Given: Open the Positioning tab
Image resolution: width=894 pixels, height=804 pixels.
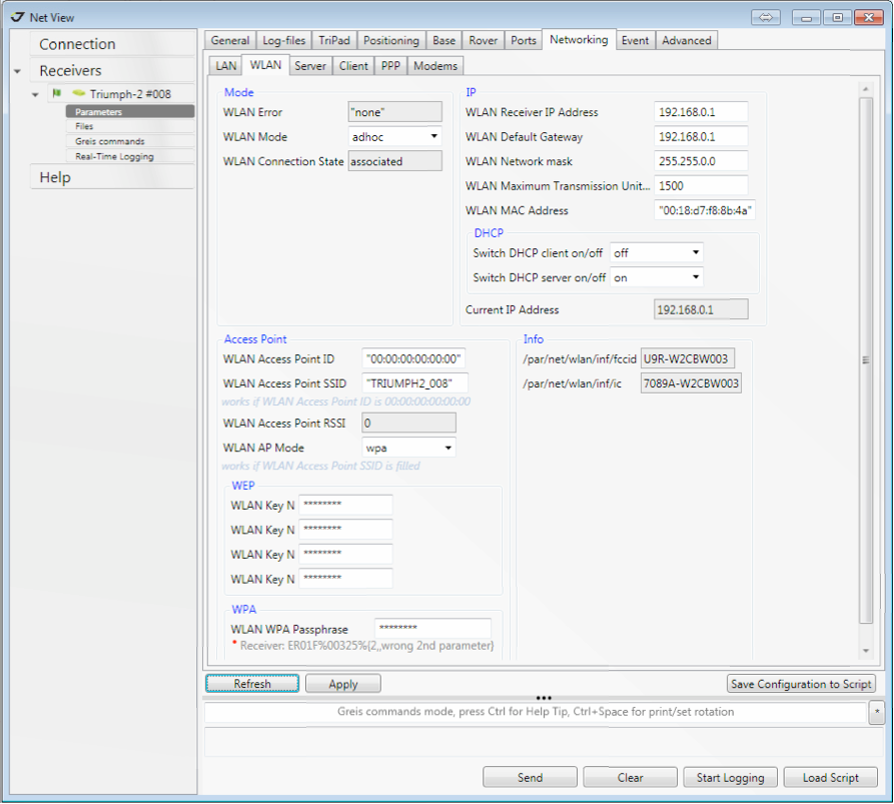Looking at the screenshot, I should (x=391, y=40).
